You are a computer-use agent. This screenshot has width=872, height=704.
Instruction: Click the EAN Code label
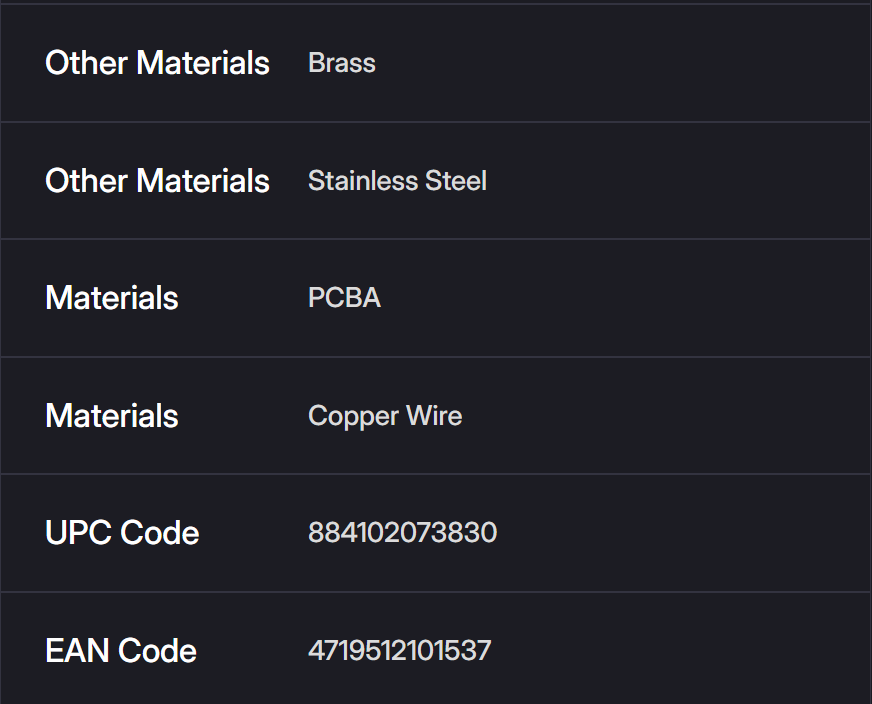pyautogui.click(x=121, y=651)
